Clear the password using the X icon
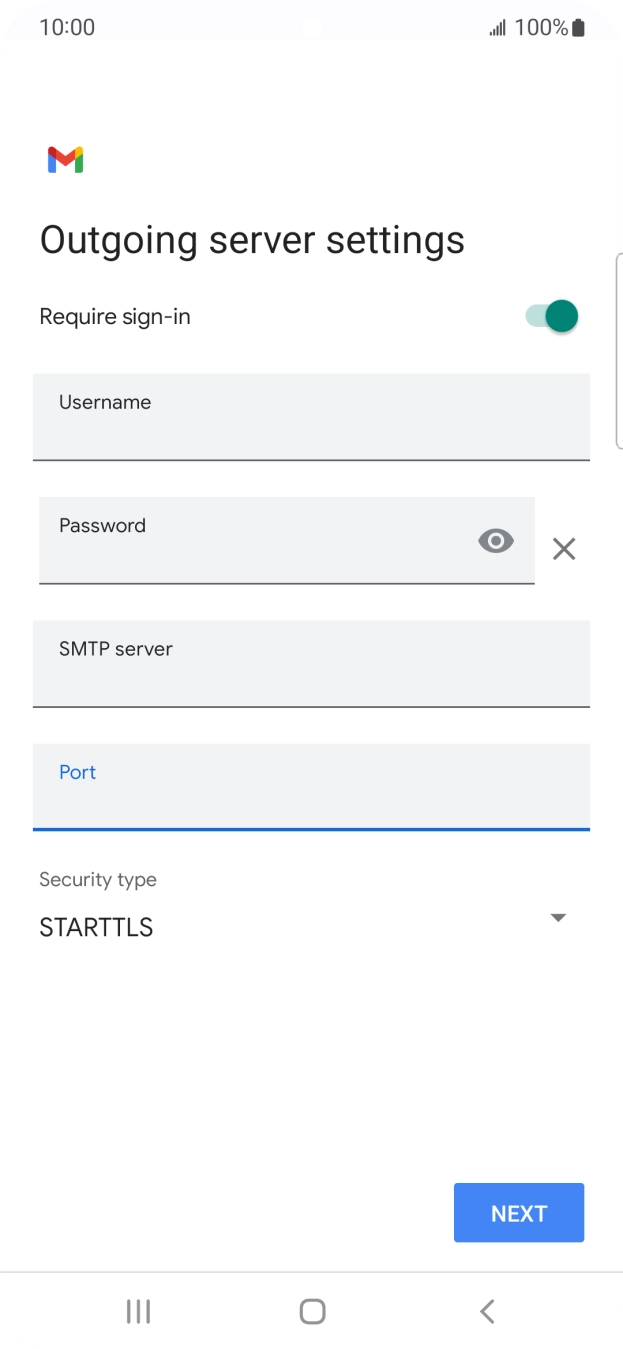The height and width of the screenshot is (1349, 623). [x=563, y=548]
